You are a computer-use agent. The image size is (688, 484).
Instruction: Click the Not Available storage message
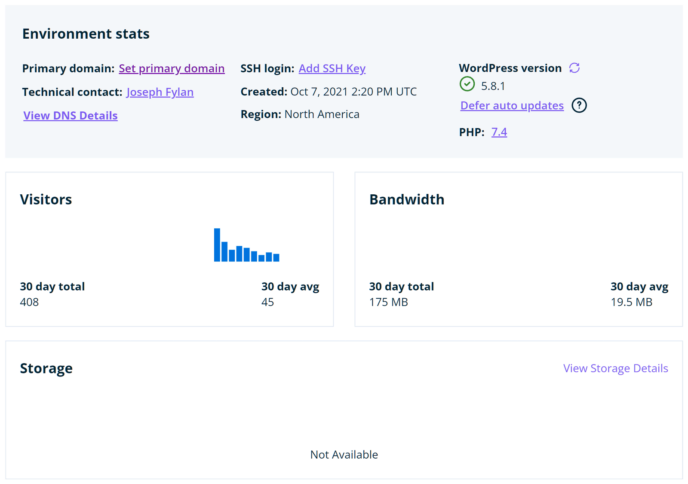(x=344, y=455)
